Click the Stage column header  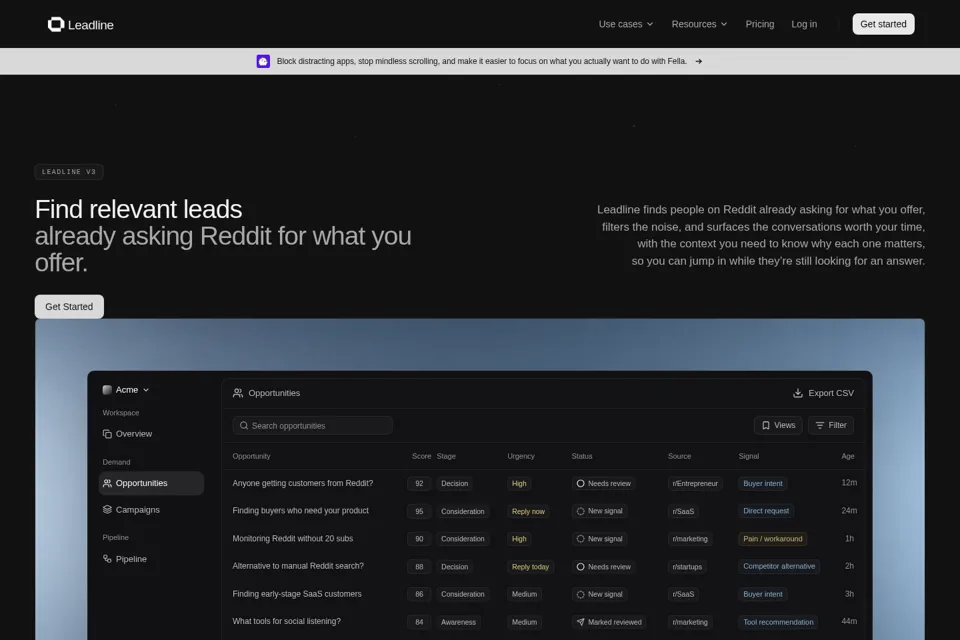[446, 456]
